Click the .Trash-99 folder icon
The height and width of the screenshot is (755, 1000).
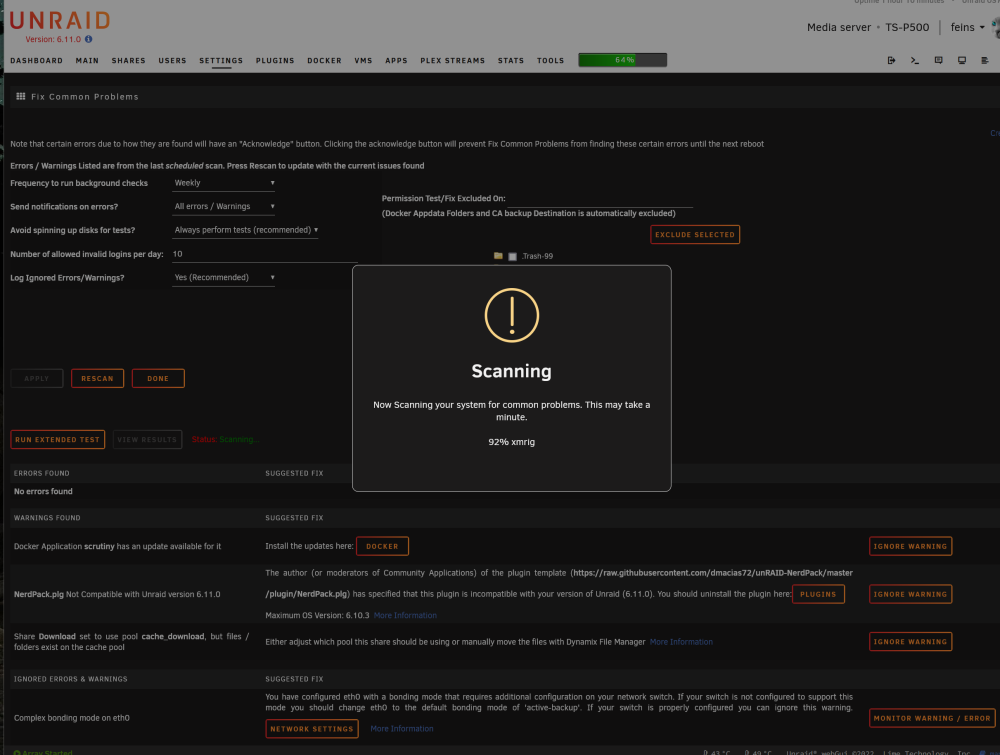498,256
